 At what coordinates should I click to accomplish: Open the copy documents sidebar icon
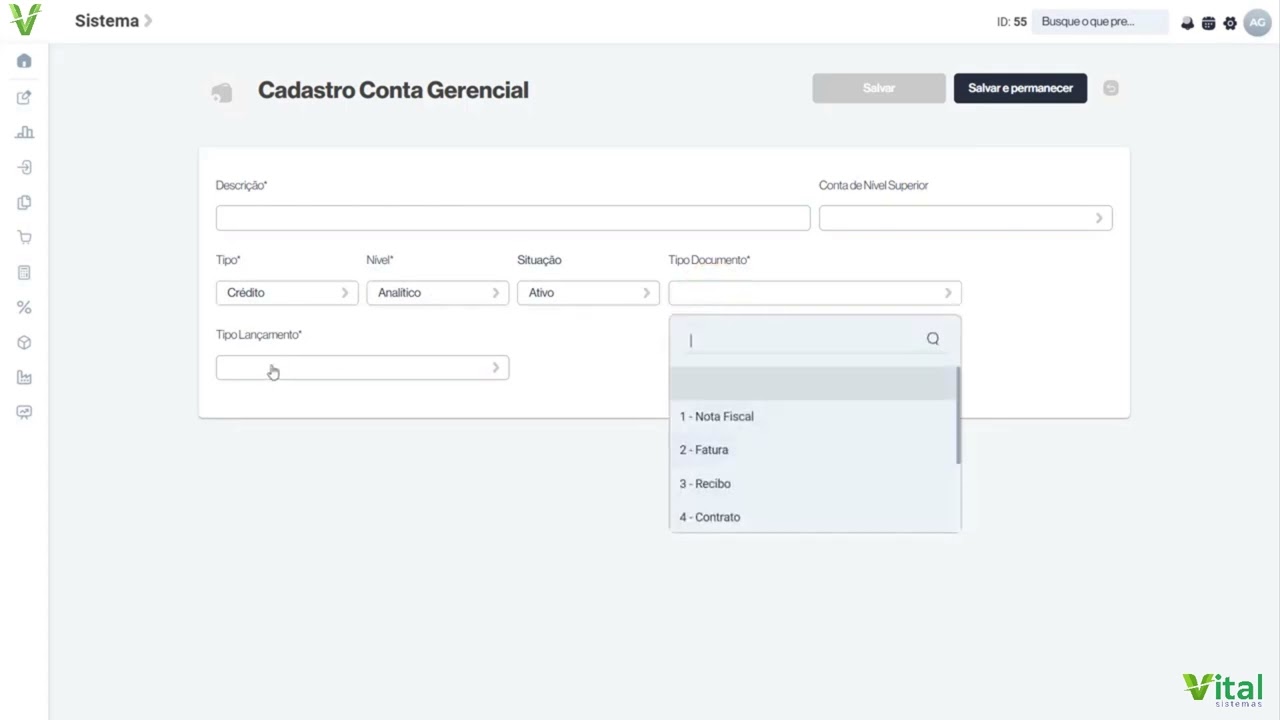click(x=24, y=202)
